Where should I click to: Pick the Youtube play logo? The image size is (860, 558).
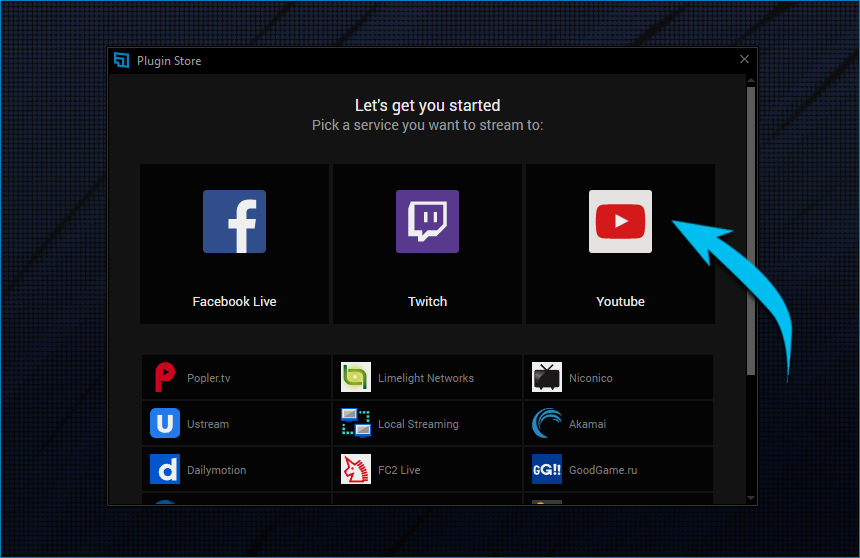coord(620,221)
